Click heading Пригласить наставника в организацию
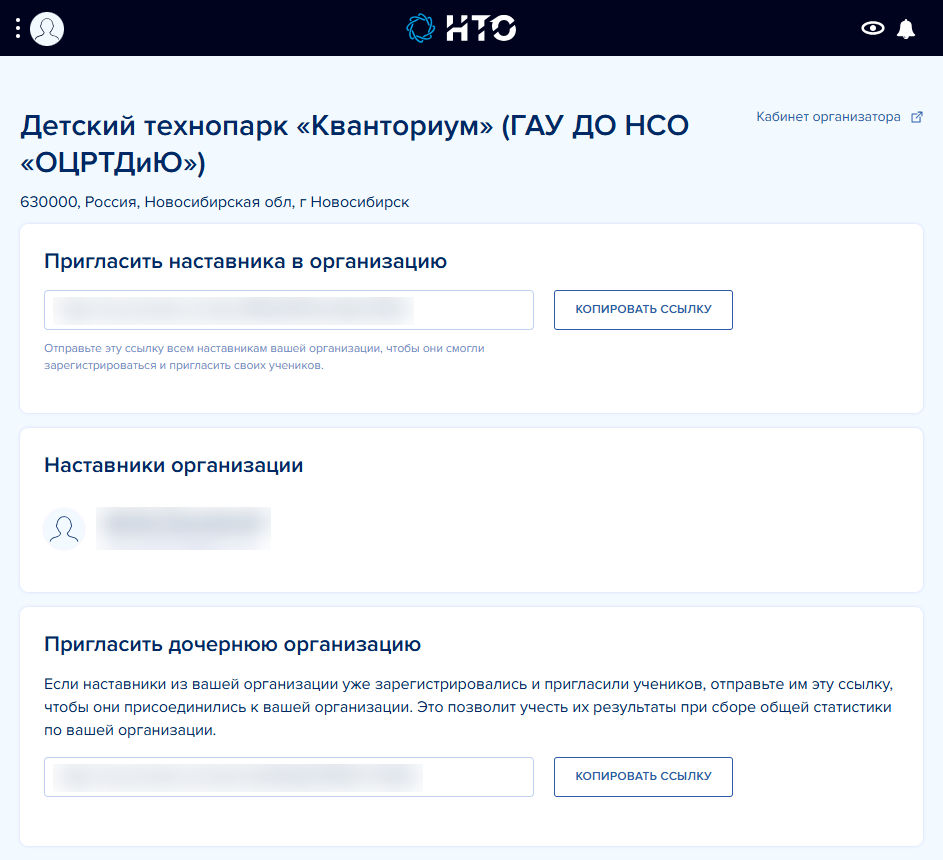The image size is (943, 860). pos(245,262)
